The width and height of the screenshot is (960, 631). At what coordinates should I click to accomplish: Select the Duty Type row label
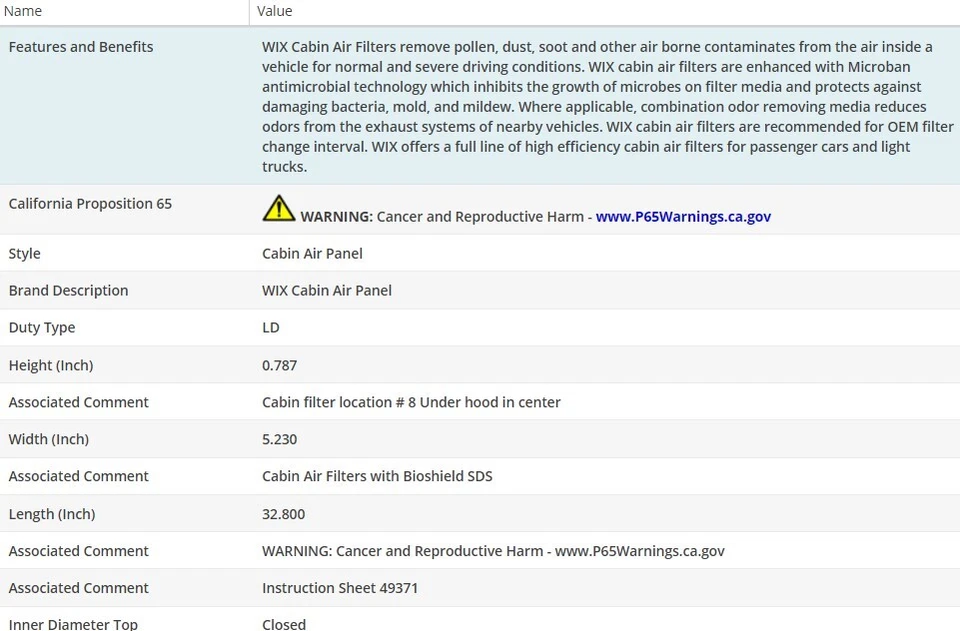coord(42,328)
